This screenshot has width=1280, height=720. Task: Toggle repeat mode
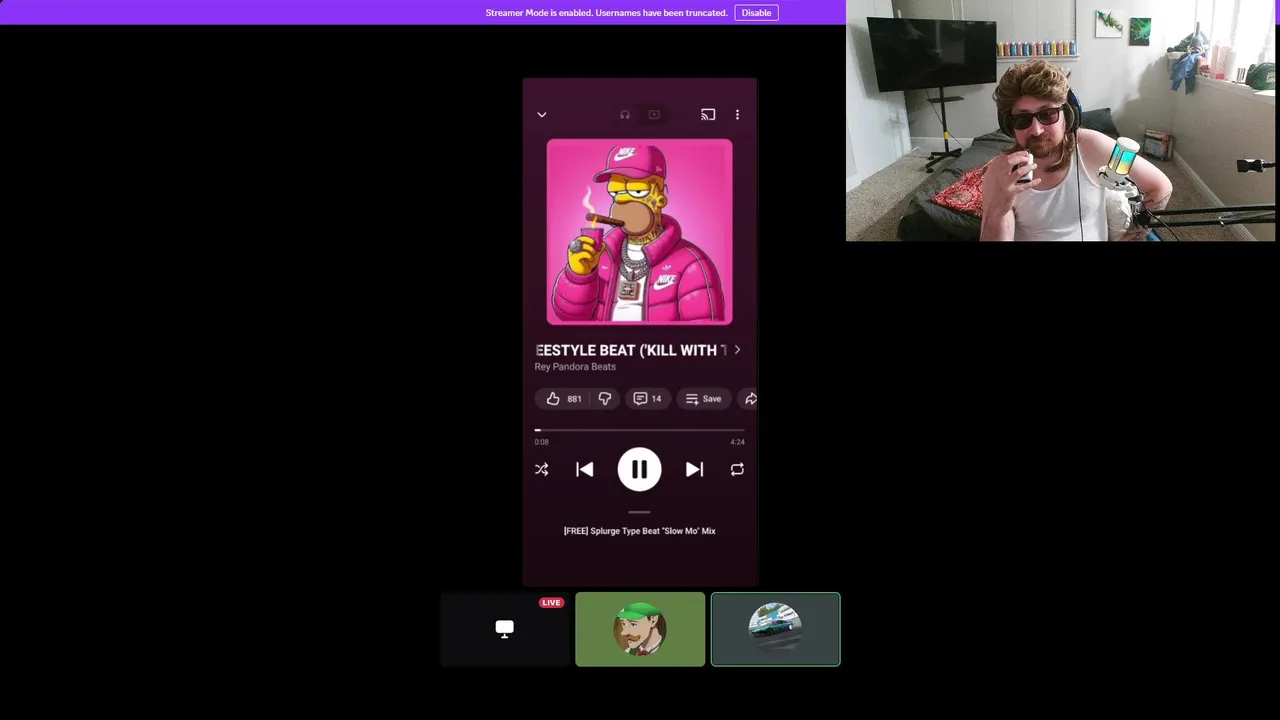pos(737,469)
